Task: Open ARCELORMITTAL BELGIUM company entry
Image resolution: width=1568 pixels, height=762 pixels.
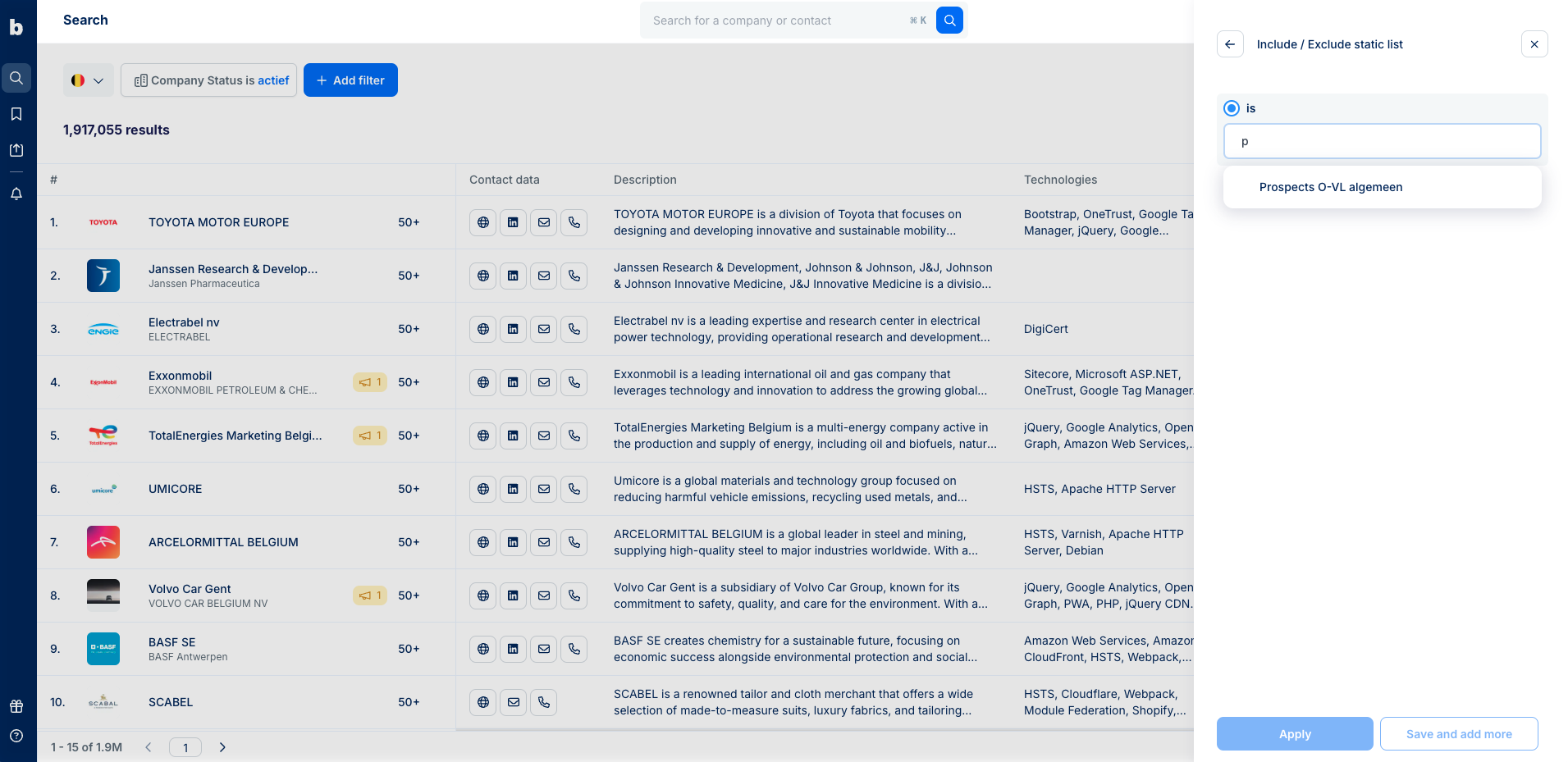Action: (223, 542)
